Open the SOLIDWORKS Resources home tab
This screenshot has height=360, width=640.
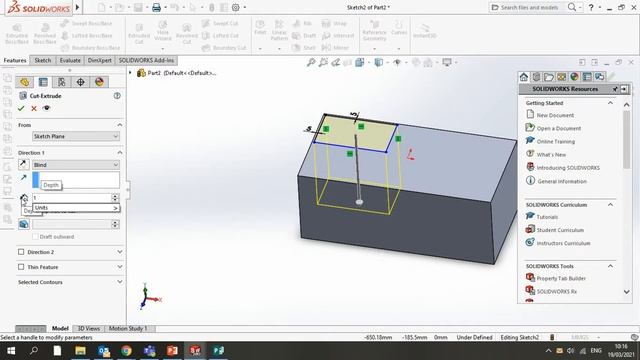point(524,77)
